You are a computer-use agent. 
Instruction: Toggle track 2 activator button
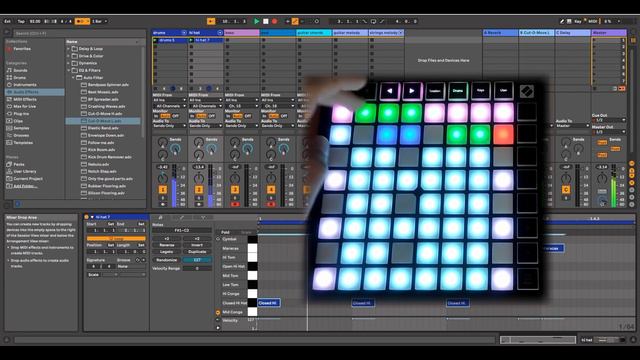(x=199, y=189)
